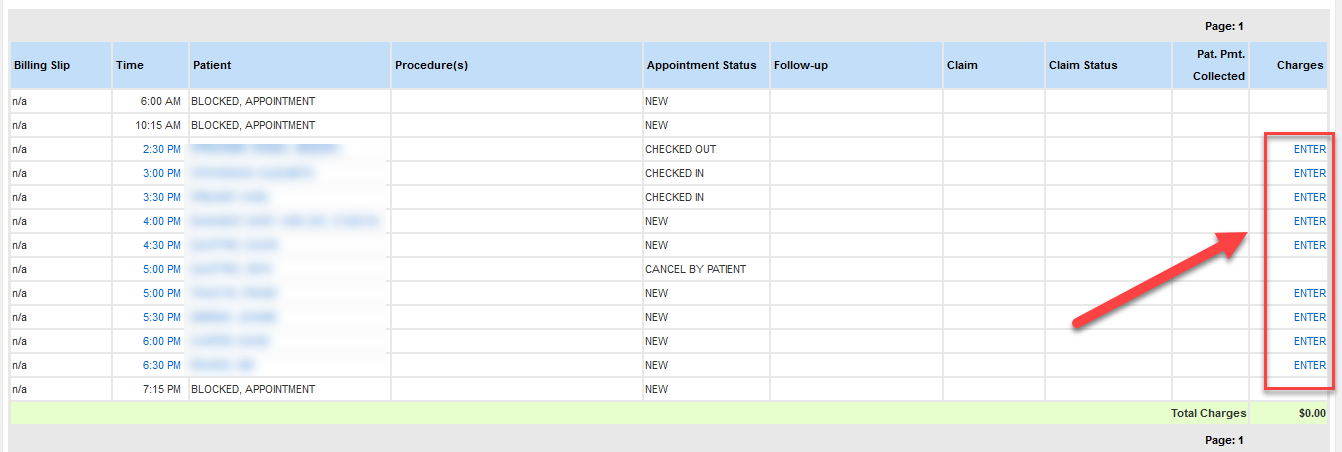Open ENTER charges link in 4:30 PM row
The height and width of the screenshot is (452, 1342).
(1309, 245)
